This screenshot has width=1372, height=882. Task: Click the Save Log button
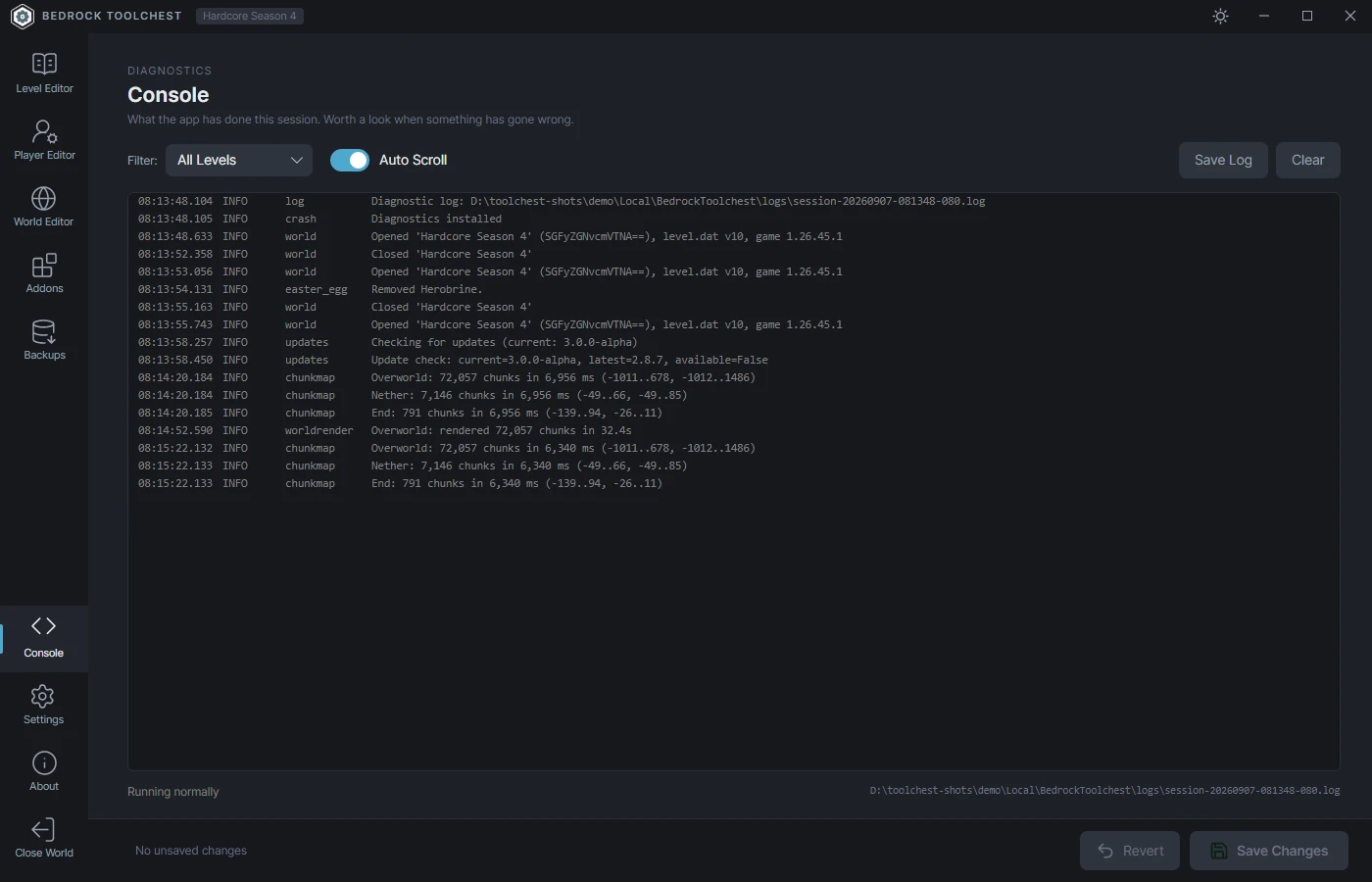(x=1223, y=160)
